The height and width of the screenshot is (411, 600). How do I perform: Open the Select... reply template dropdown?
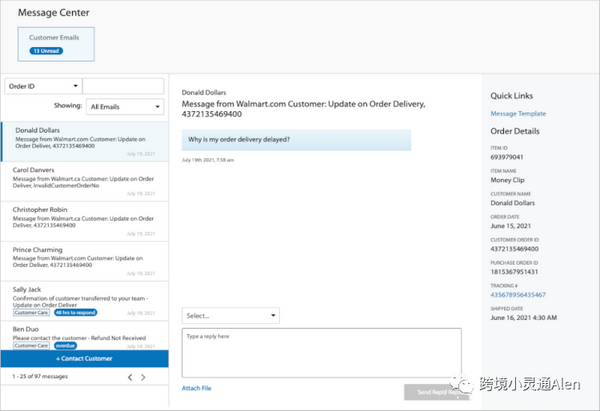(230, 315)
